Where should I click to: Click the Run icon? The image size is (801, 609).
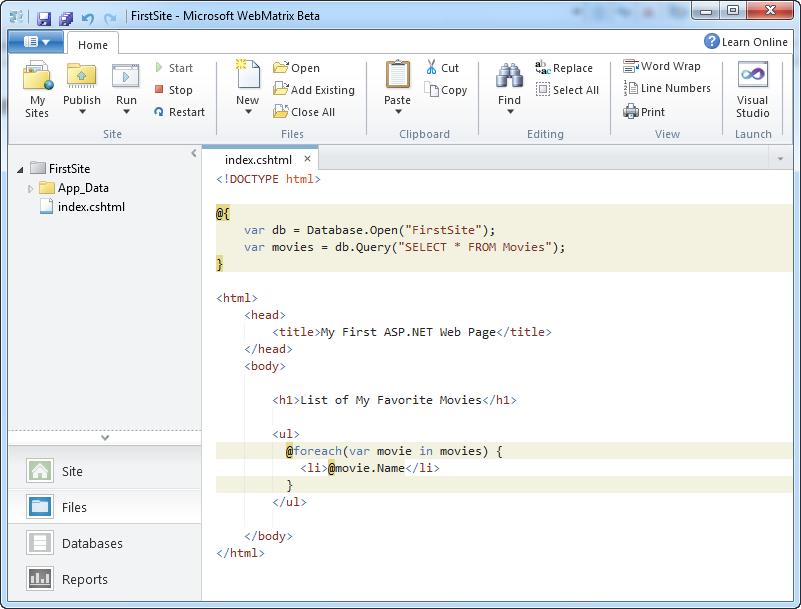click(126, 77)
